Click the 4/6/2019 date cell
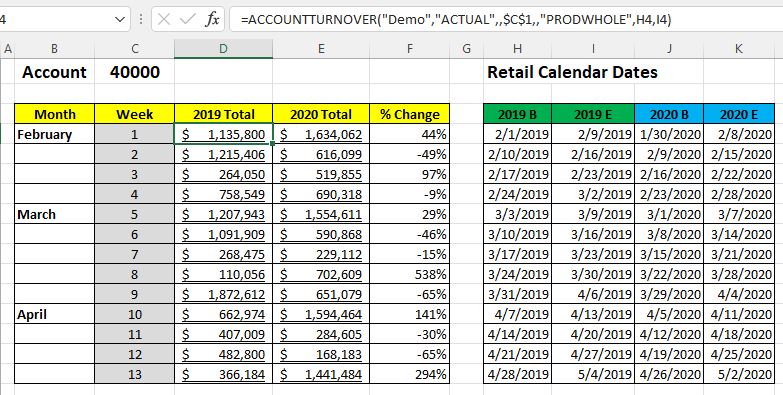The image size is (783, 395). [593, 294]
